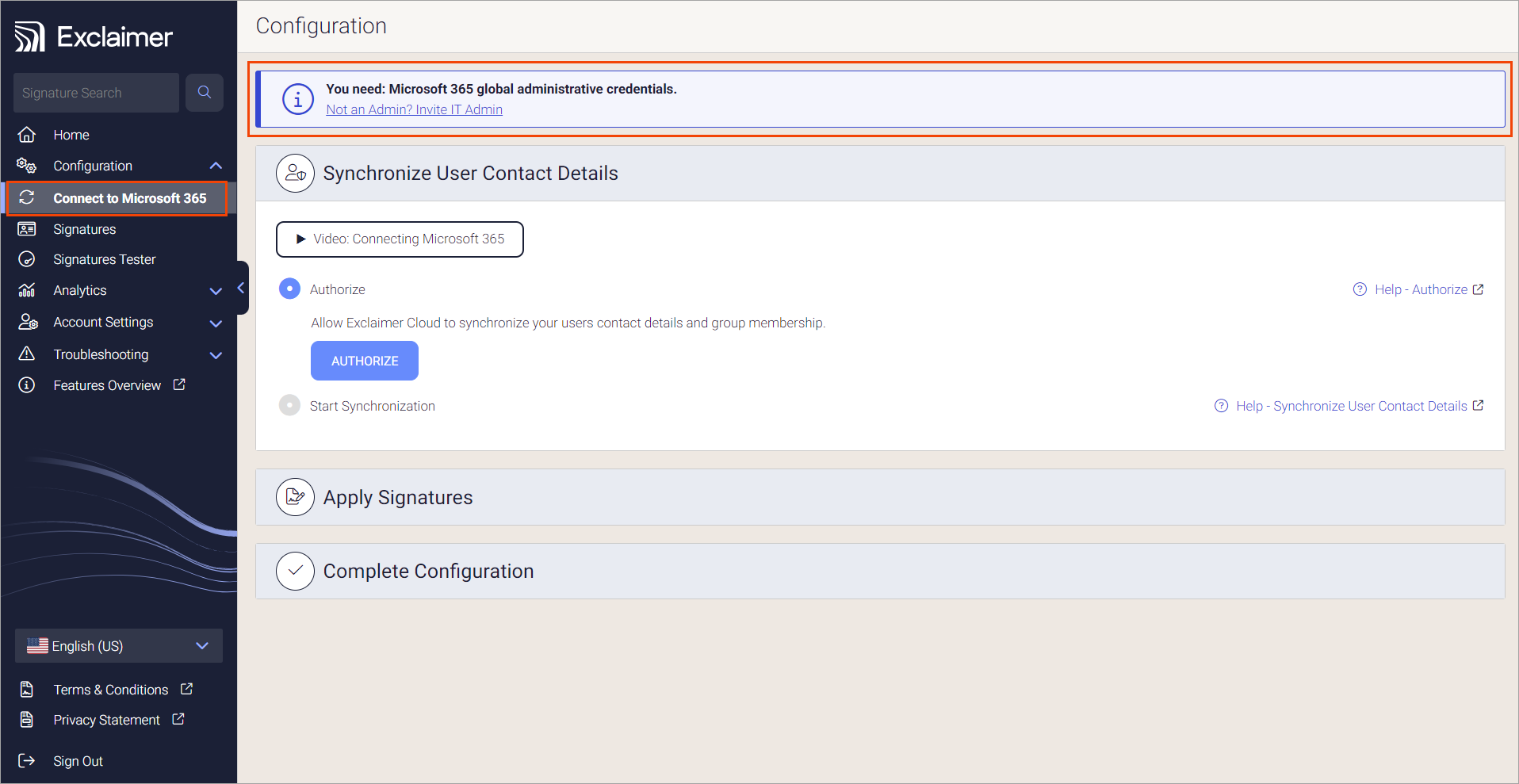Open the Signatures menu item
This screenshot has height=784, width=1519.
coord(85,229)
